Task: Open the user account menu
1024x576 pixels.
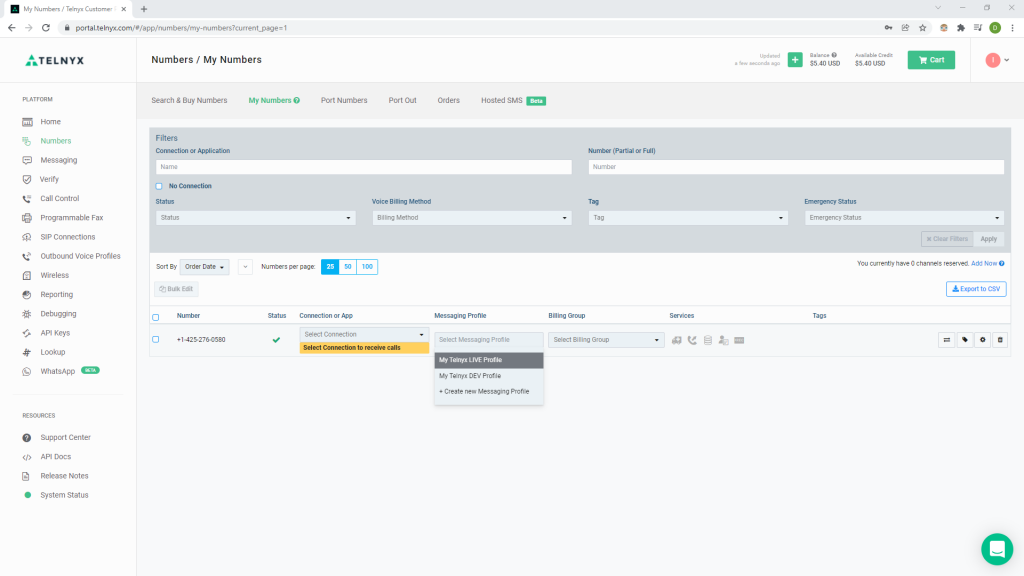Action: coord(997,60)
